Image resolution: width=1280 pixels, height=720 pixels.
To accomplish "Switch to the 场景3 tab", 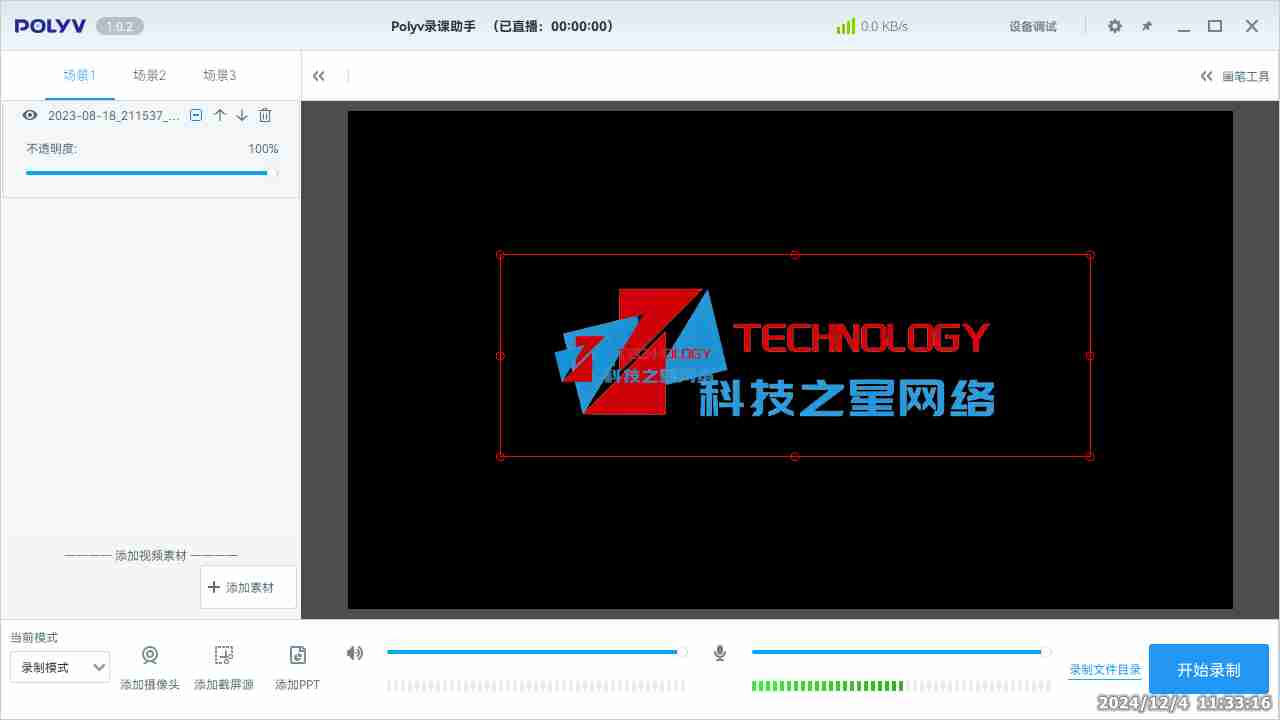I will click(x=220, y=75).
